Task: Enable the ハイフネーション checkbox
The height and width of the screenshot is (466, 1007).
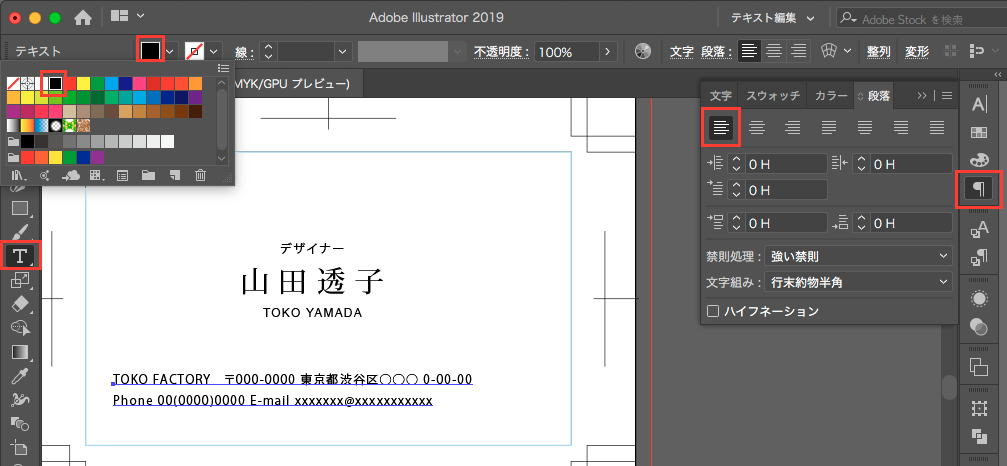Action: pos(713,311)
